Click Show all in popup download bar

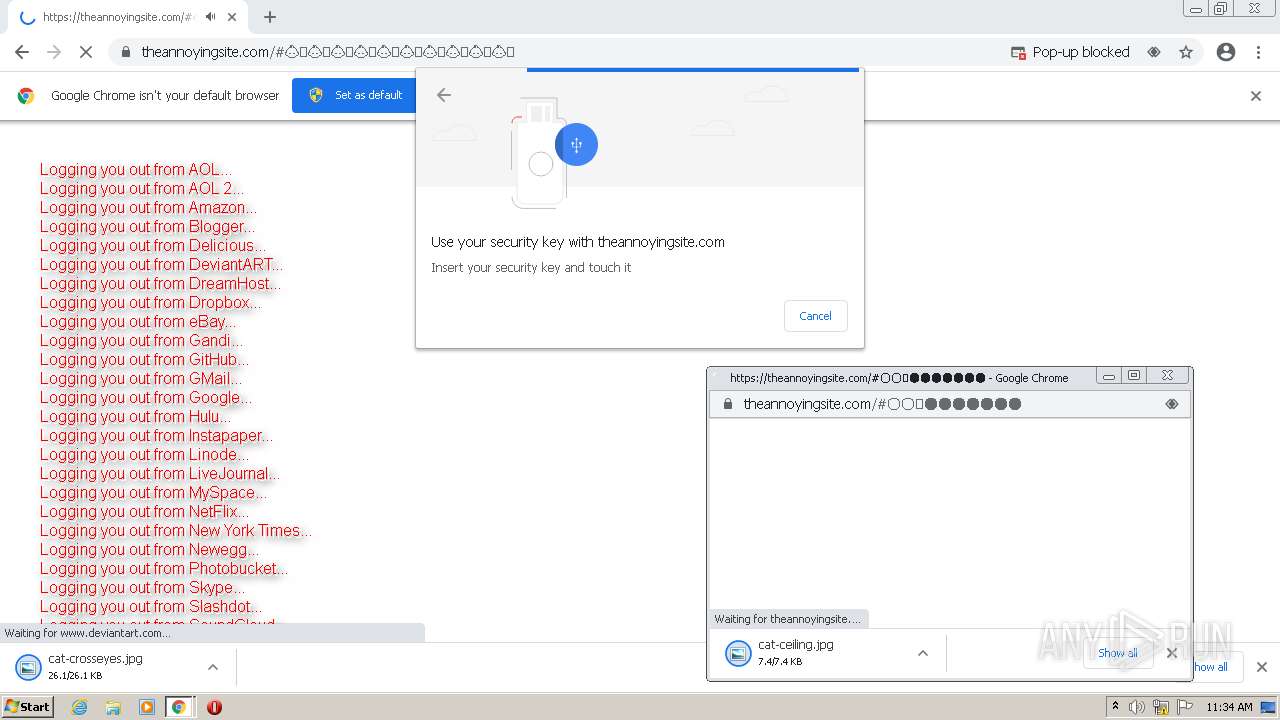[x=1118, y=653]
